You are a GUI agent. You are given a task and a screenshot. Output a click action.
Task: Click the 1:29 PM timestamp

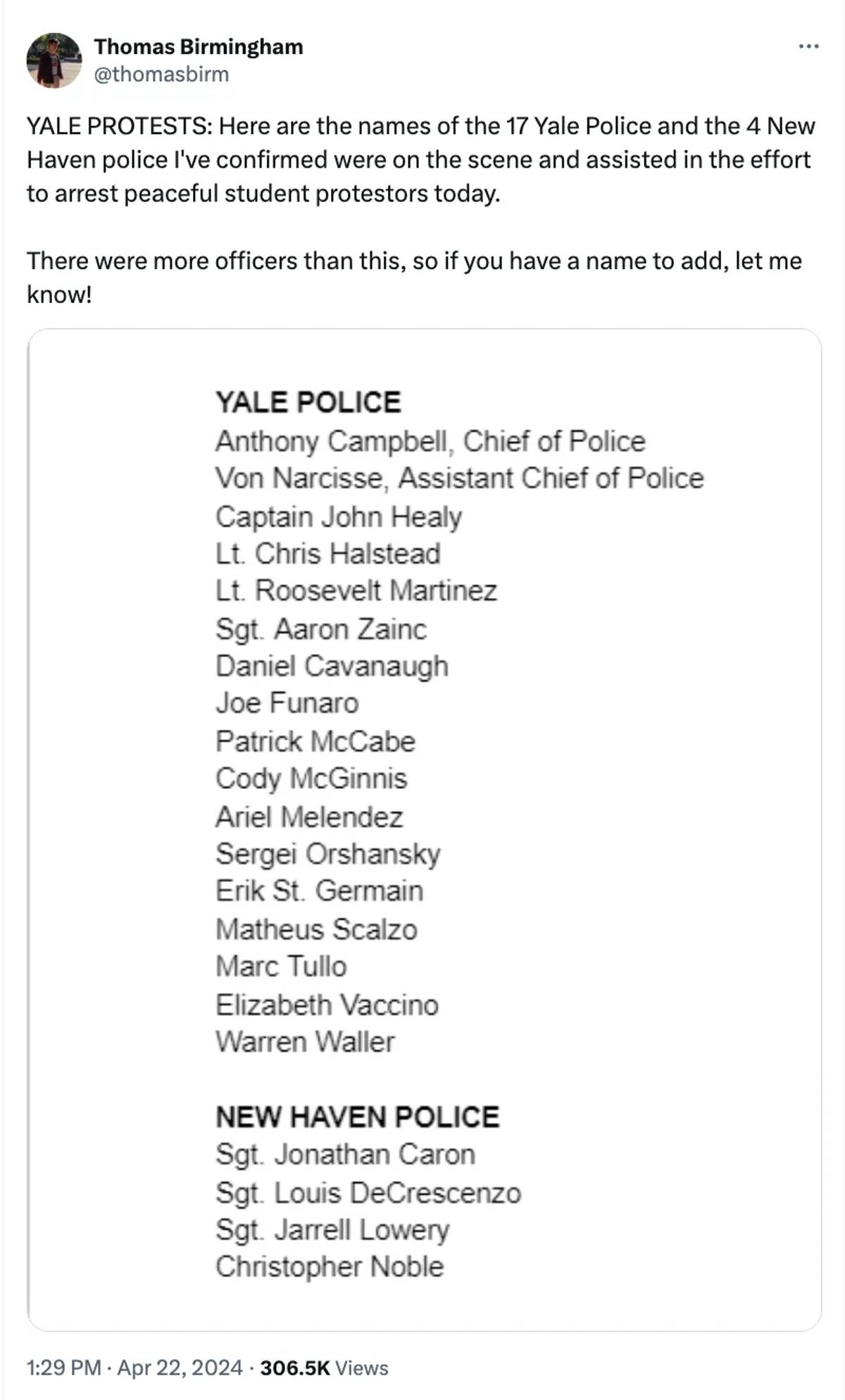64,1368
